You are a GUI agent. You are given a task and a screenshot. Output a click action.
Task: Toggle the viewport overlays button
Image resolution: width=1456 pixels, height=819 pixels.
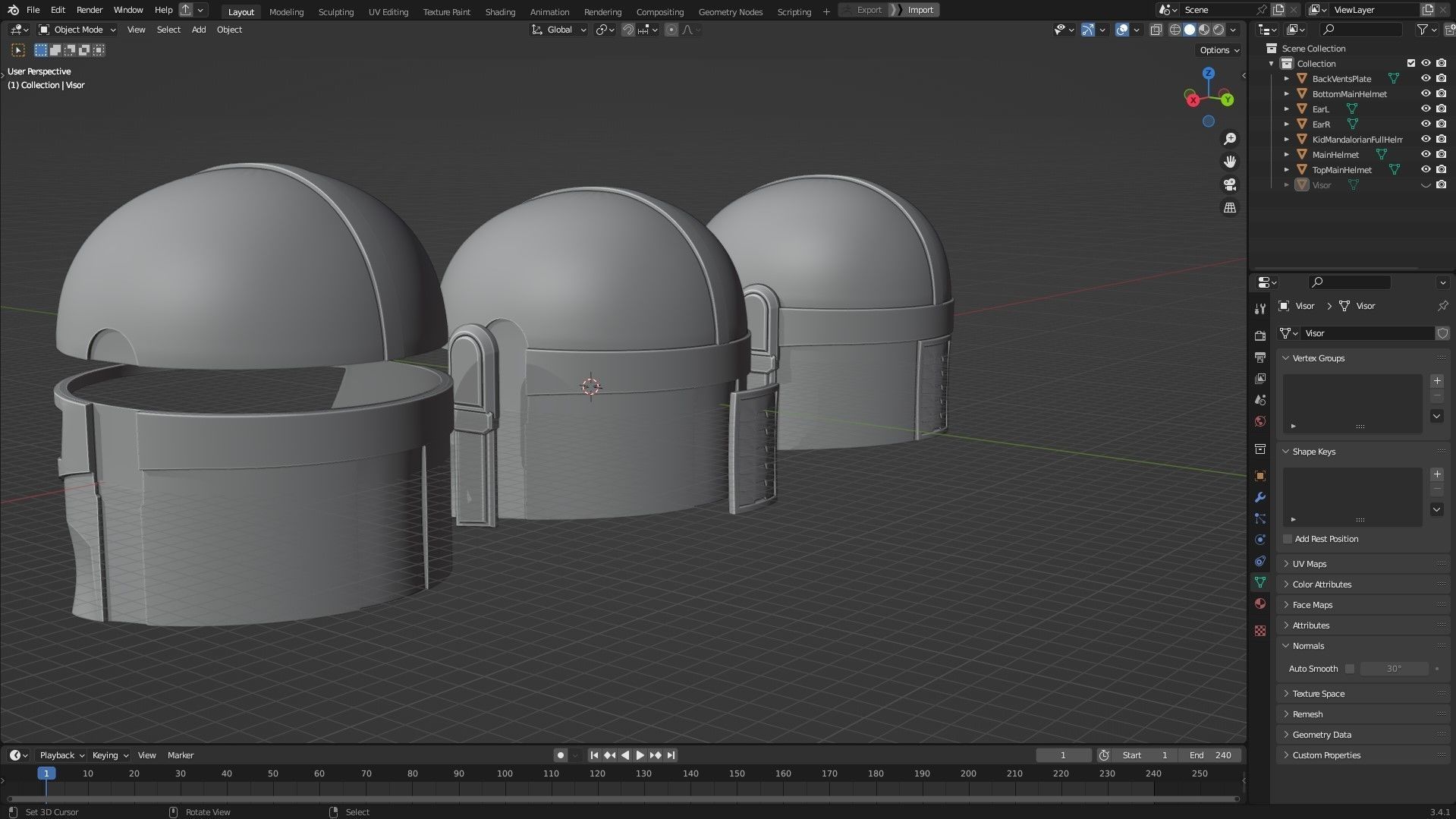coord(1122,30)
